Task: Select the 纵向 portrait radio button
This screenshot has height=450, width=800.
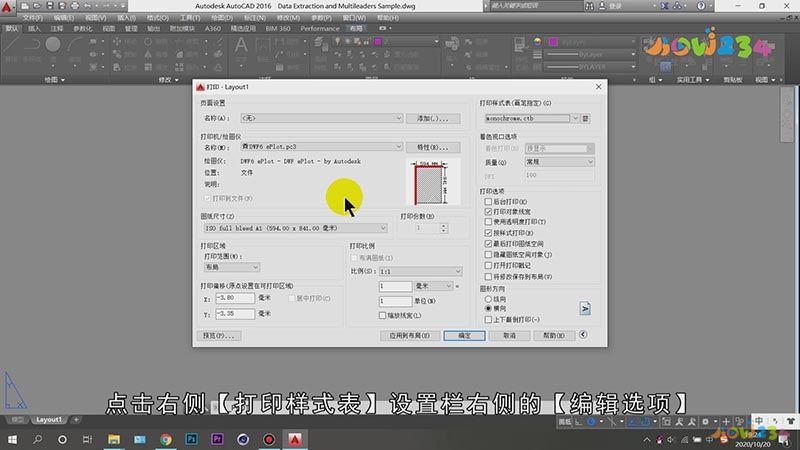Action: (488, 299)
